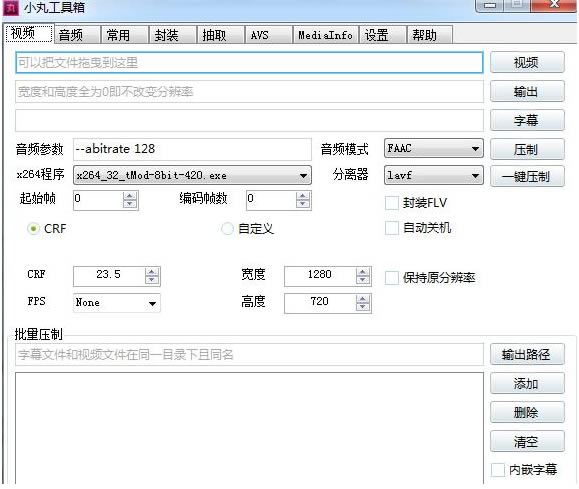
Task: Open the FPS None dropdown
Action: point(117,303)
